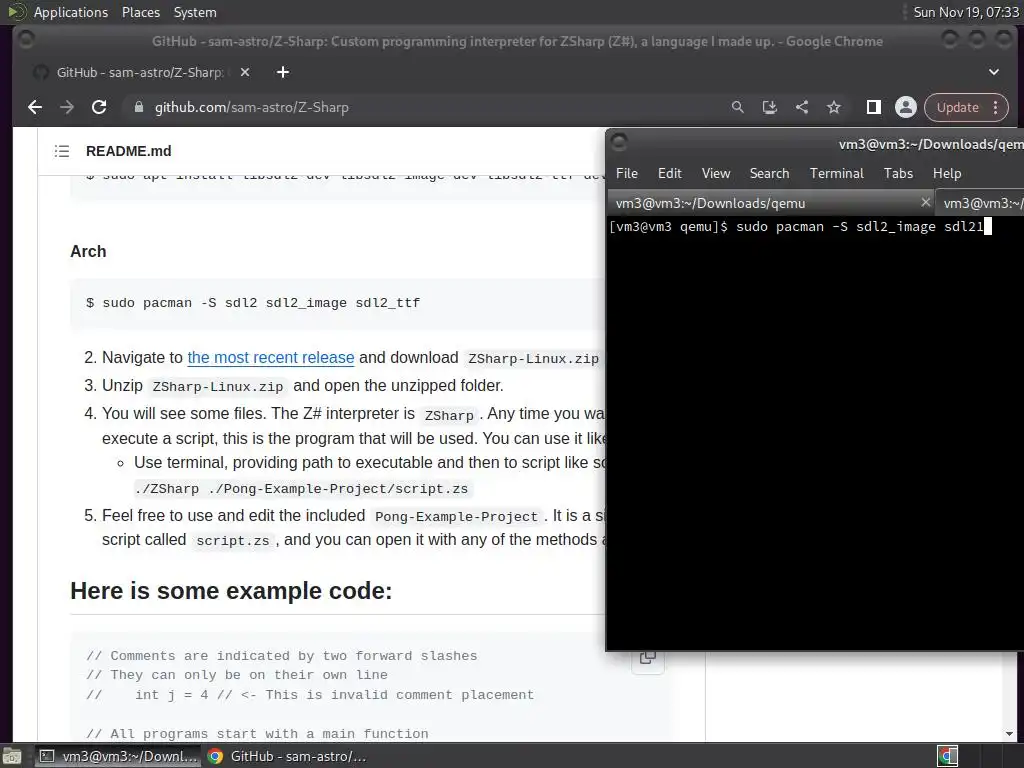The height and width of the screenshot is (768, 1024).
Task: Open the terminal File menu
Action: [x=626, y=173]
